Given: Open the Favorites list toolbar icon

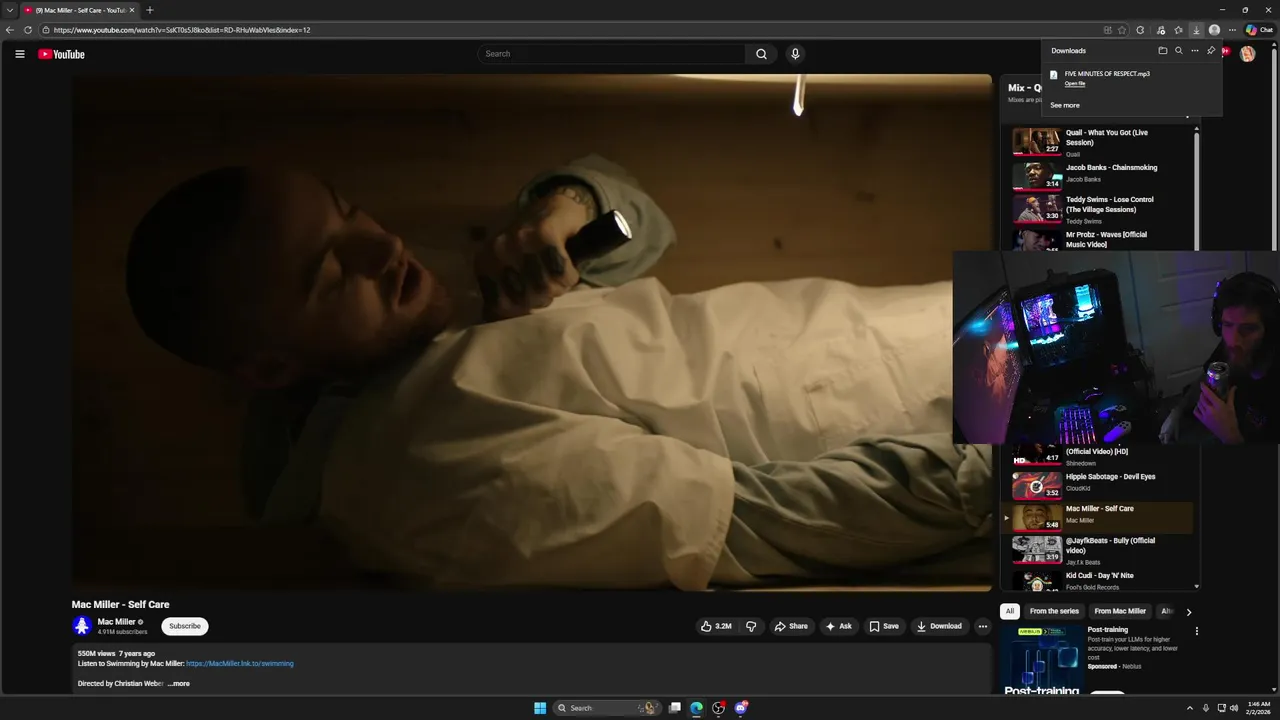Looking at the screenshot, I should (1178, 30).
